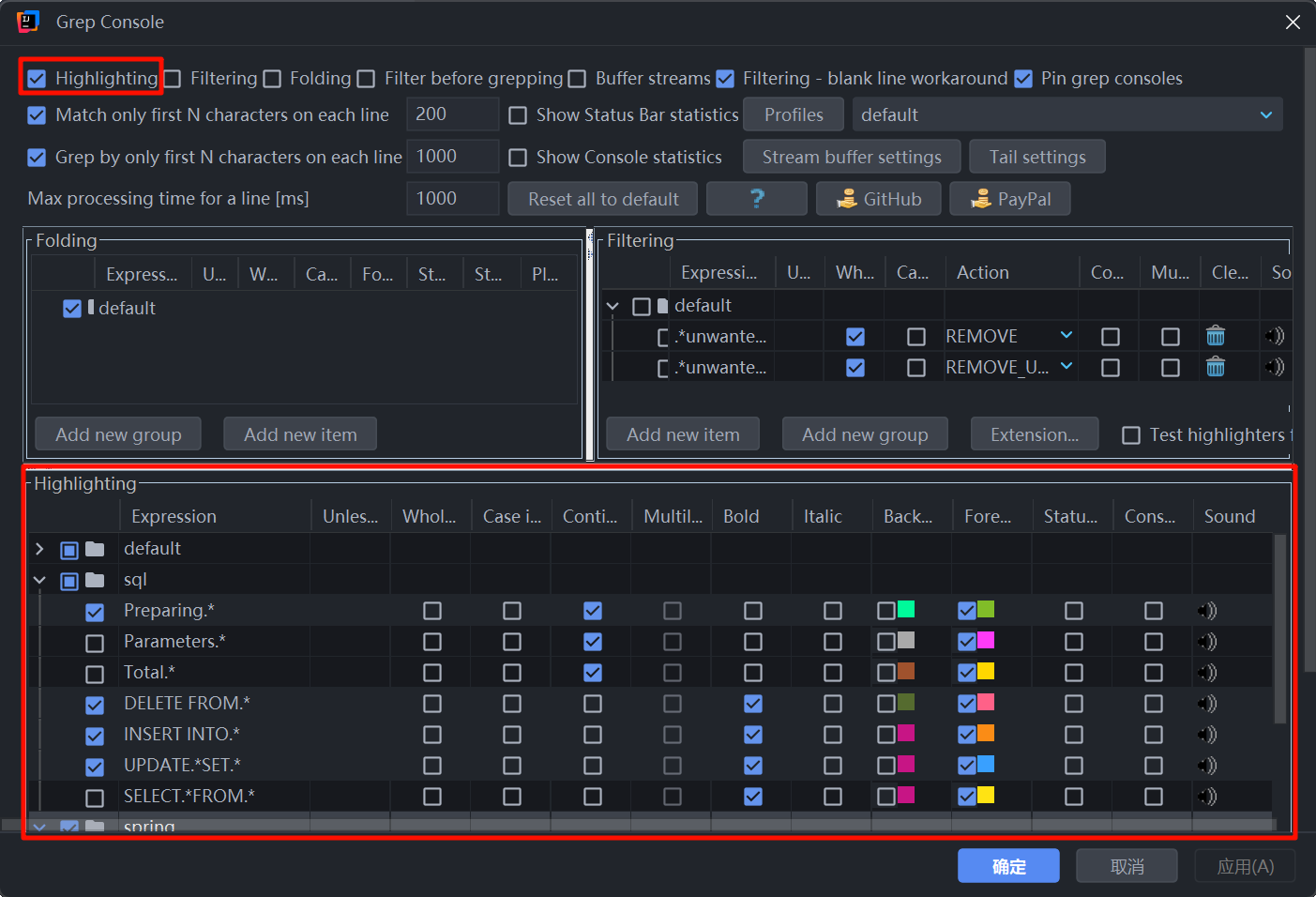Open the GitHub page via the GitHub icon
Viewport: 1316px width, 897px height.
click(x=877, y=198)
